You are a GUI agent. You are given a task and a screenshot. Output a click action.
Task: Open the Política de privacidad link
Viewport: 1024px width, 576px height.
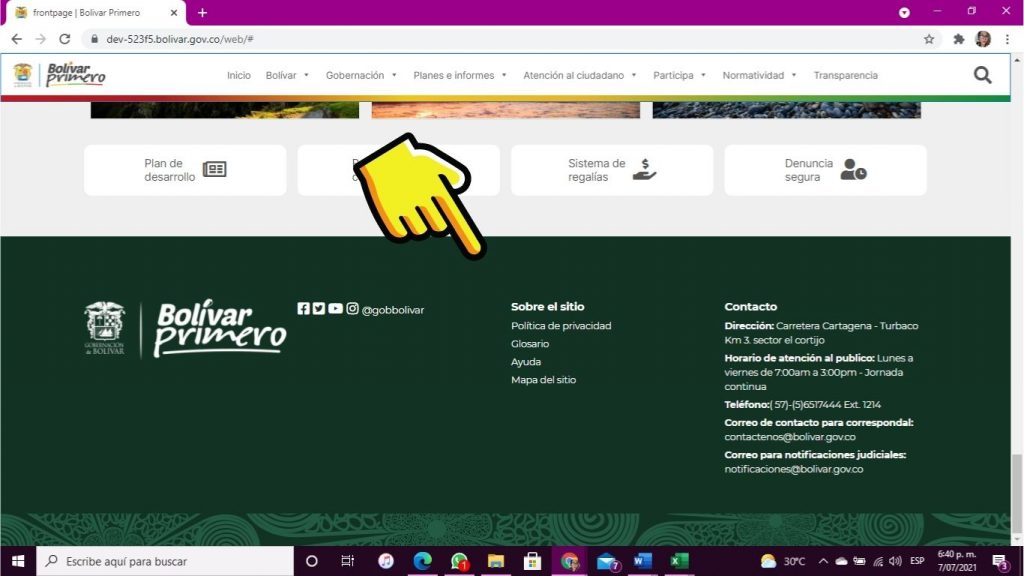(x=561, y=325)
